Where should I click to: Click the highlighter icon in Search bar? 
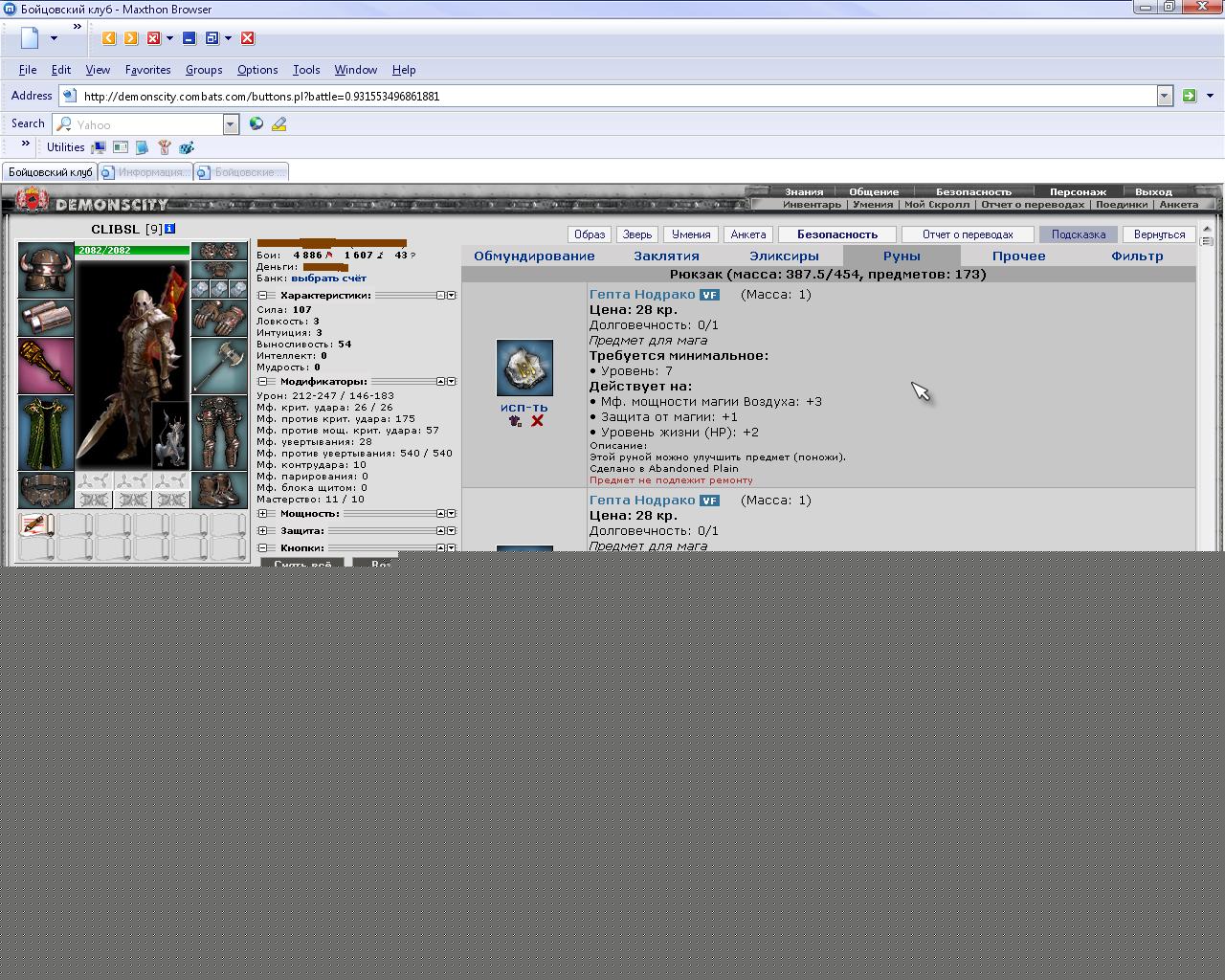pyautogui.click(x=279, y=123)
